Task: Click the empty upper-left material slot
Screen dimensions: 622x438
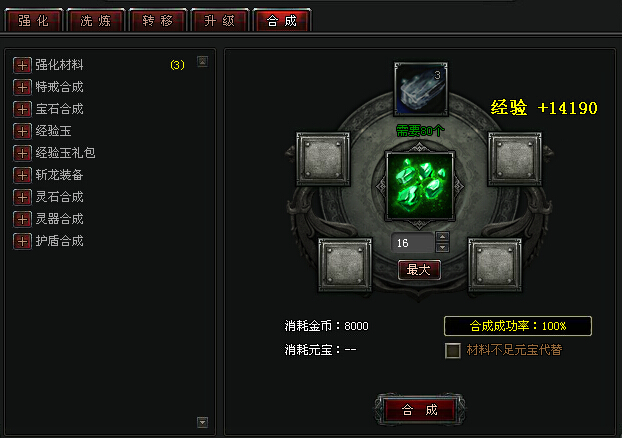Action: click(x=323, y=159)
